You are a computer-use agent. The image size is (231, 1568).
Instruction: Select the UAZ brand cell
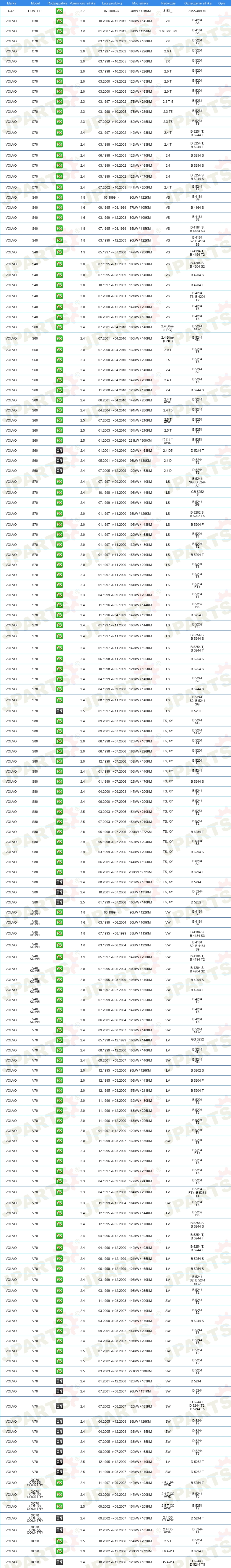point(11,11)
